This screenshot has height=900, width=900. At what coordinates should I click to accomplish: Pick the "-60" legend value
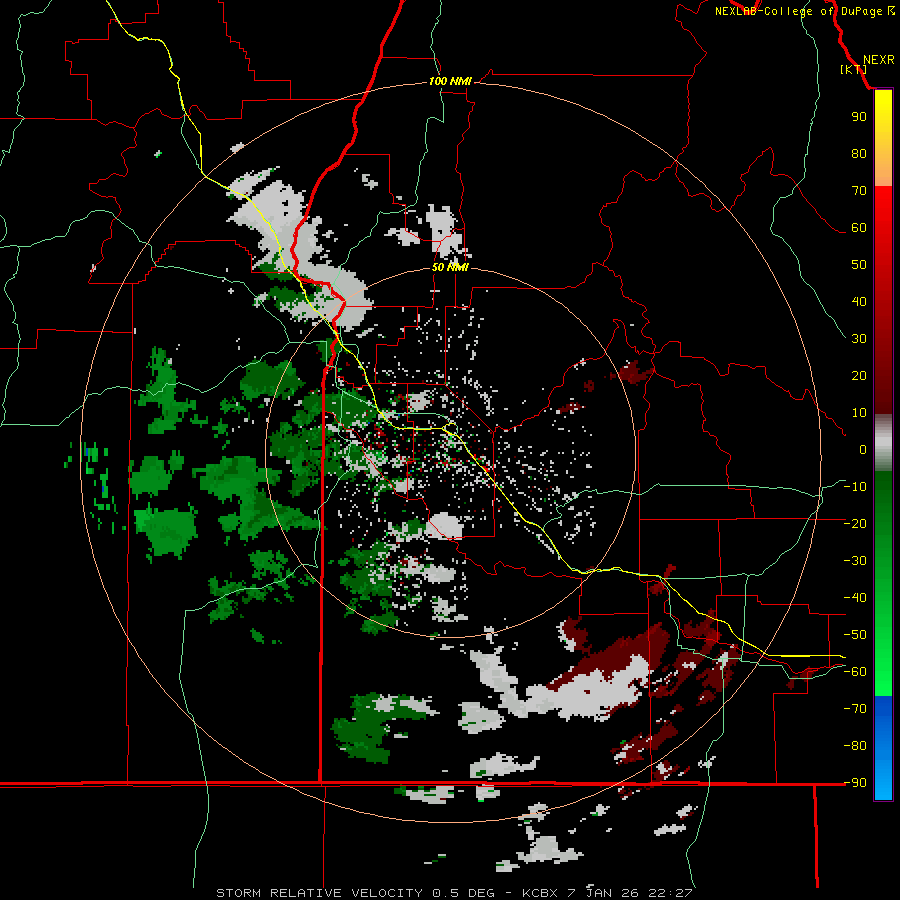click(855, 672)
